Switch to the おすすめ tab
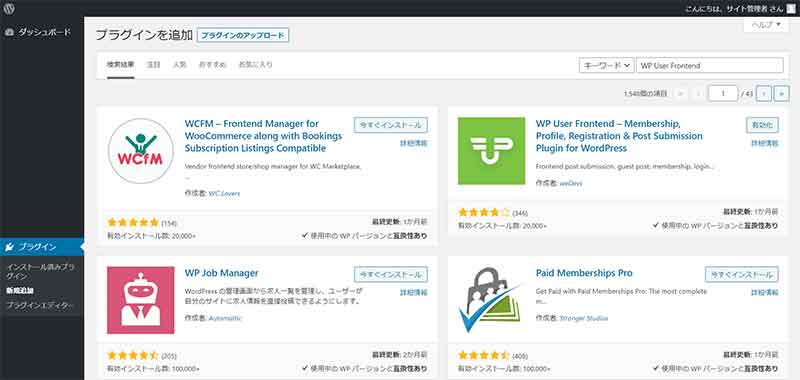Viewport: 800px width, 380px height. pos(212,65)
